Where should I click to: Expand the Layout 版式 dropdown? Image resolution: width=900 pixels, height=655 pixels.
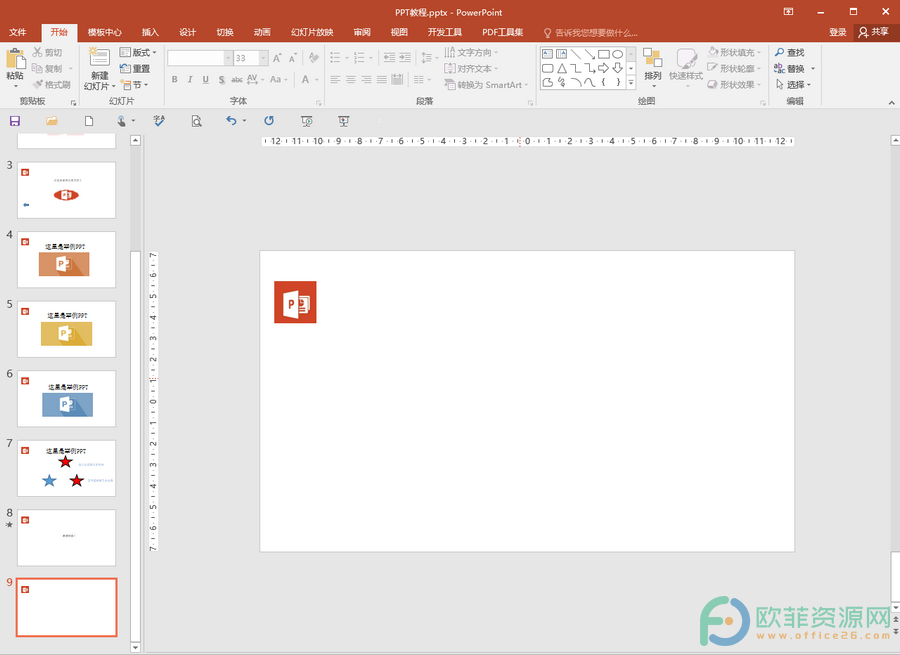(x=138, y=52)
